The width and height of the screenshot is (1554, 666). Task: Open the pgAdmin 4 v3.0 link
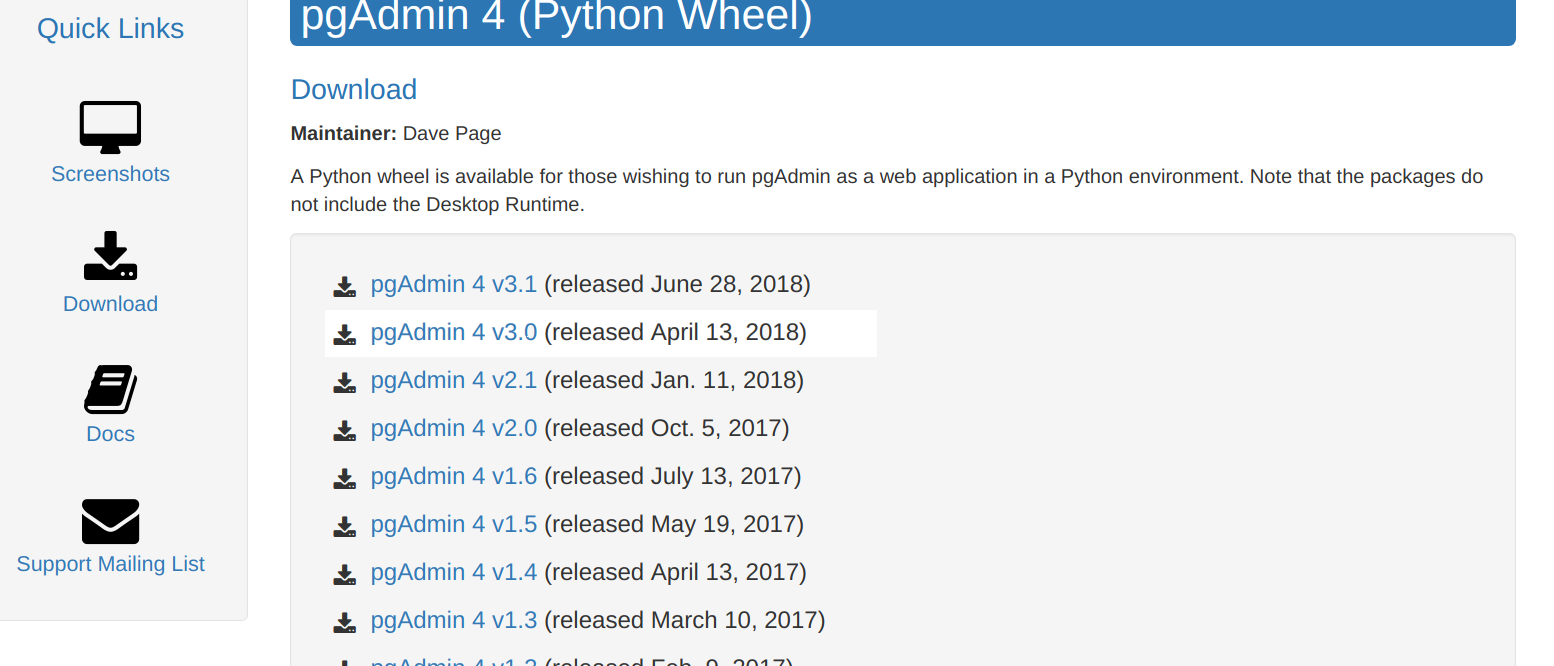pyautogui.click(x=454, y=332)
